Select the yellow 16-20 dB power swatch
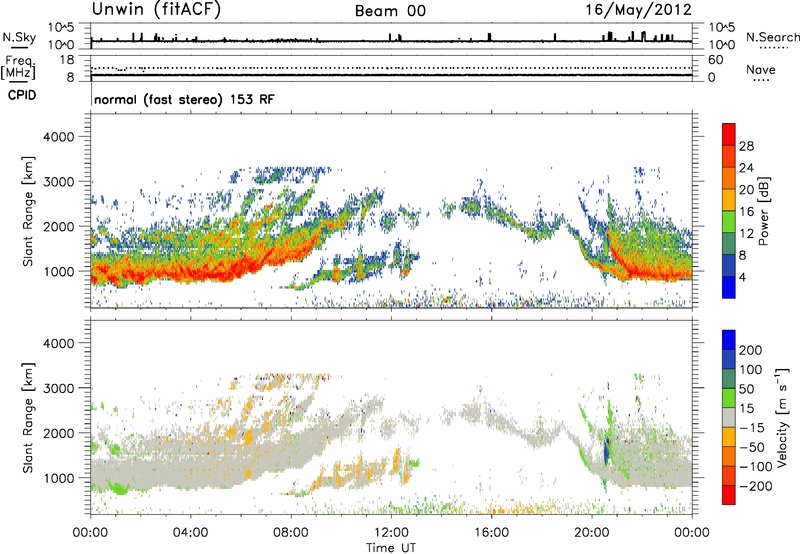Image resolution: width=800 pixels, height=554 pixels. [x=729, y=200]
